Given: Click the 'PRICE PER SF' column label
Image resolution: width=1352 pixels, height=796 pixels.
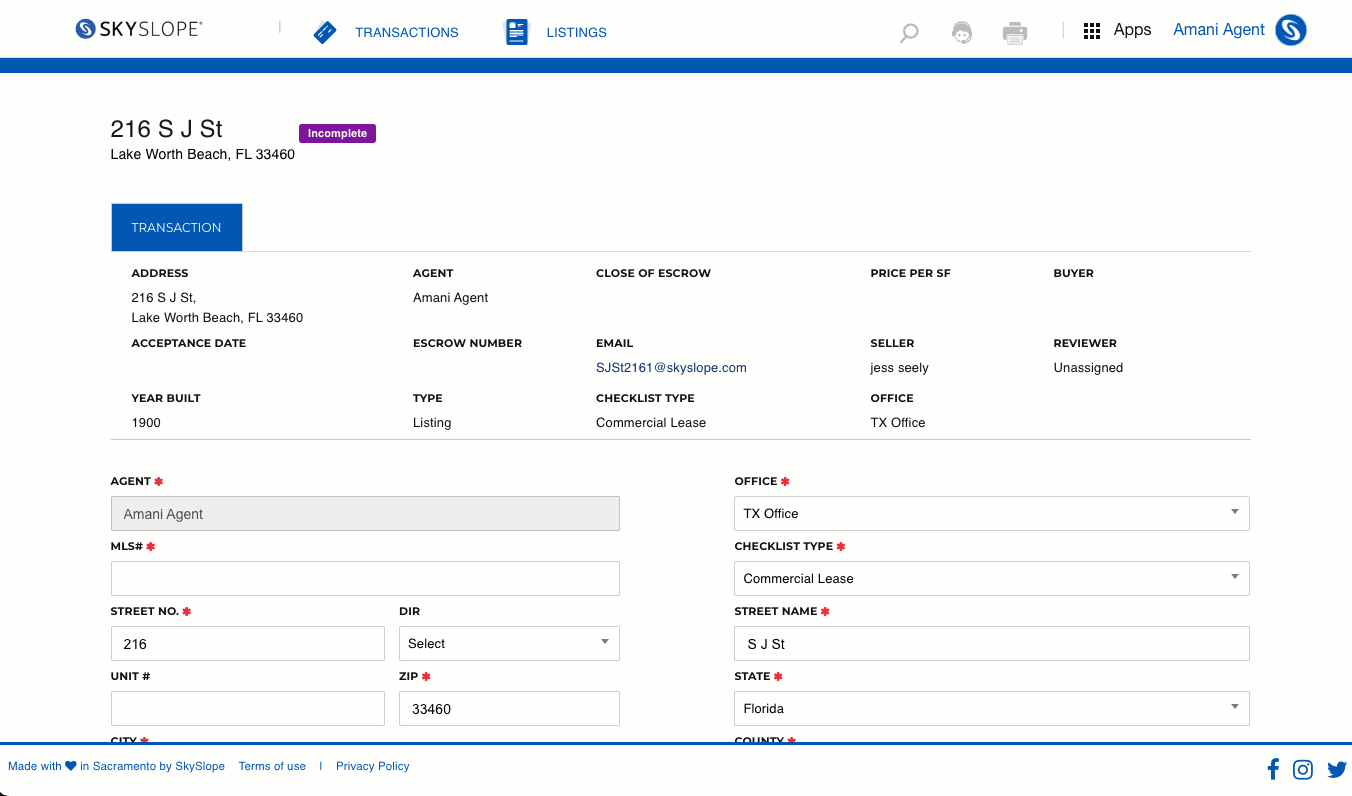Looking at the screenshot, I should [910, 273].
